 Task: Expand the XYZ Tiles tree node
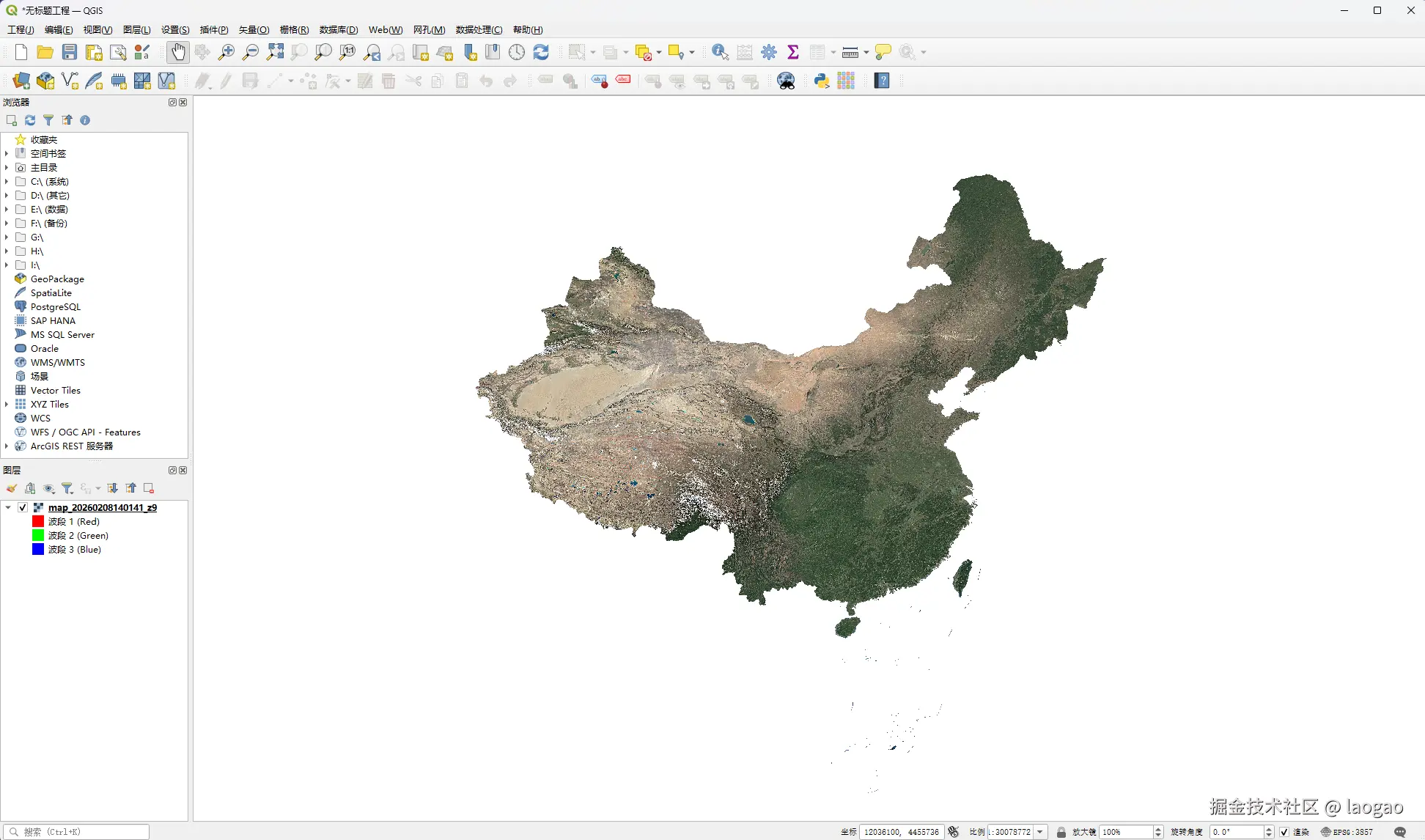pos(7,404)
